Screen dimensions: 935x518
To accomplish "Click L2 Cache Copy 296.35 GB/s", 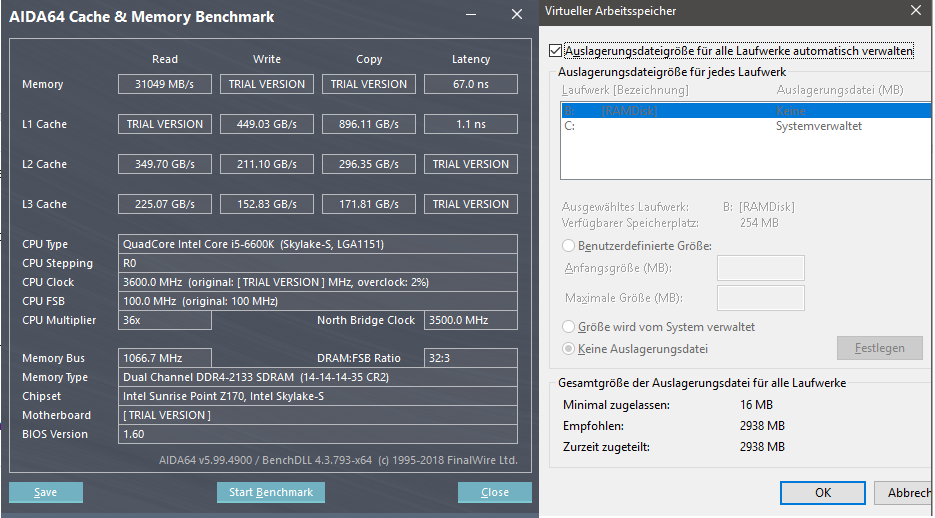I will [x=369, y=164].
